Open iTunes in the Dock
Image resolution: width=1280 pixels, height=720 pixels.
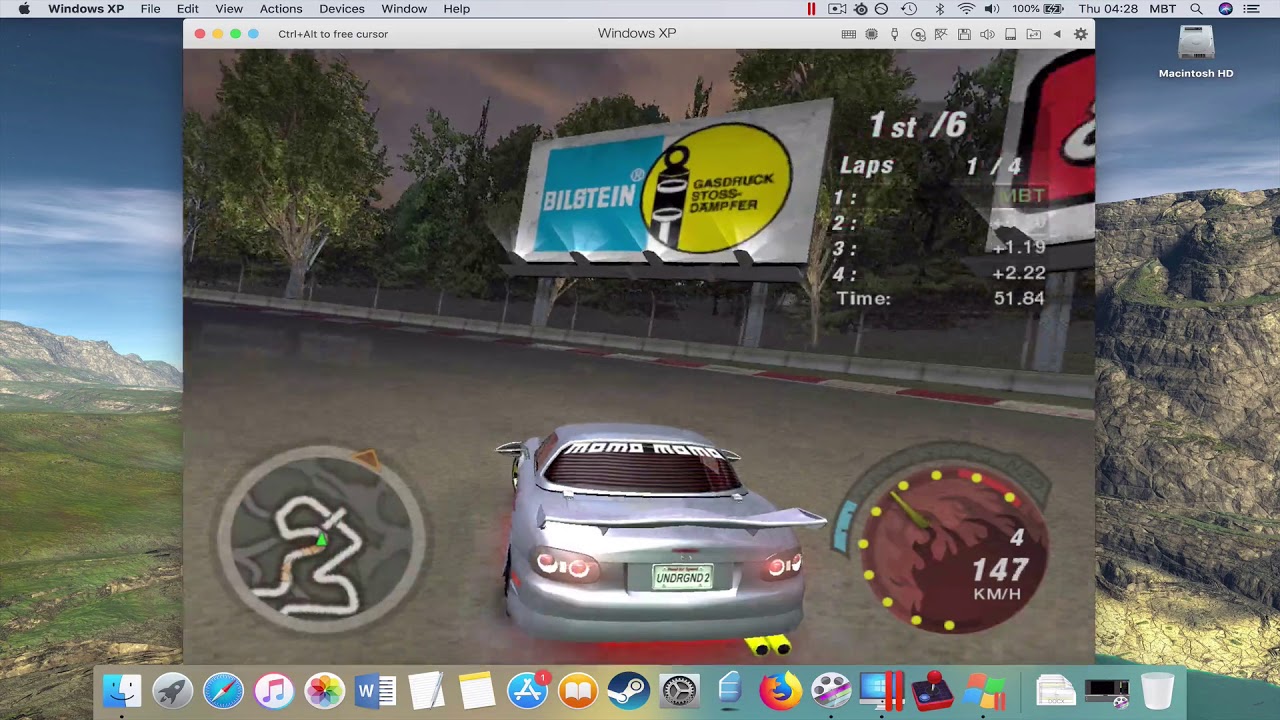(x=274, y=691)
